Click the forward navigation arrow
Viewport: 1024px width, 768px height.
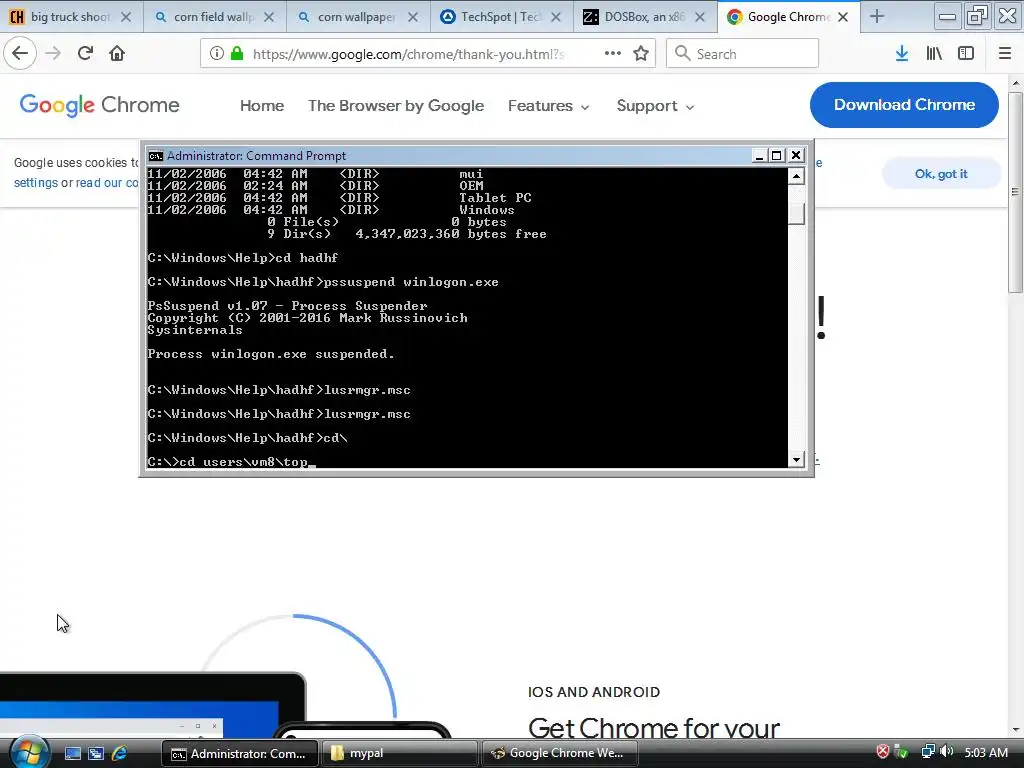[x=54, y=54]
